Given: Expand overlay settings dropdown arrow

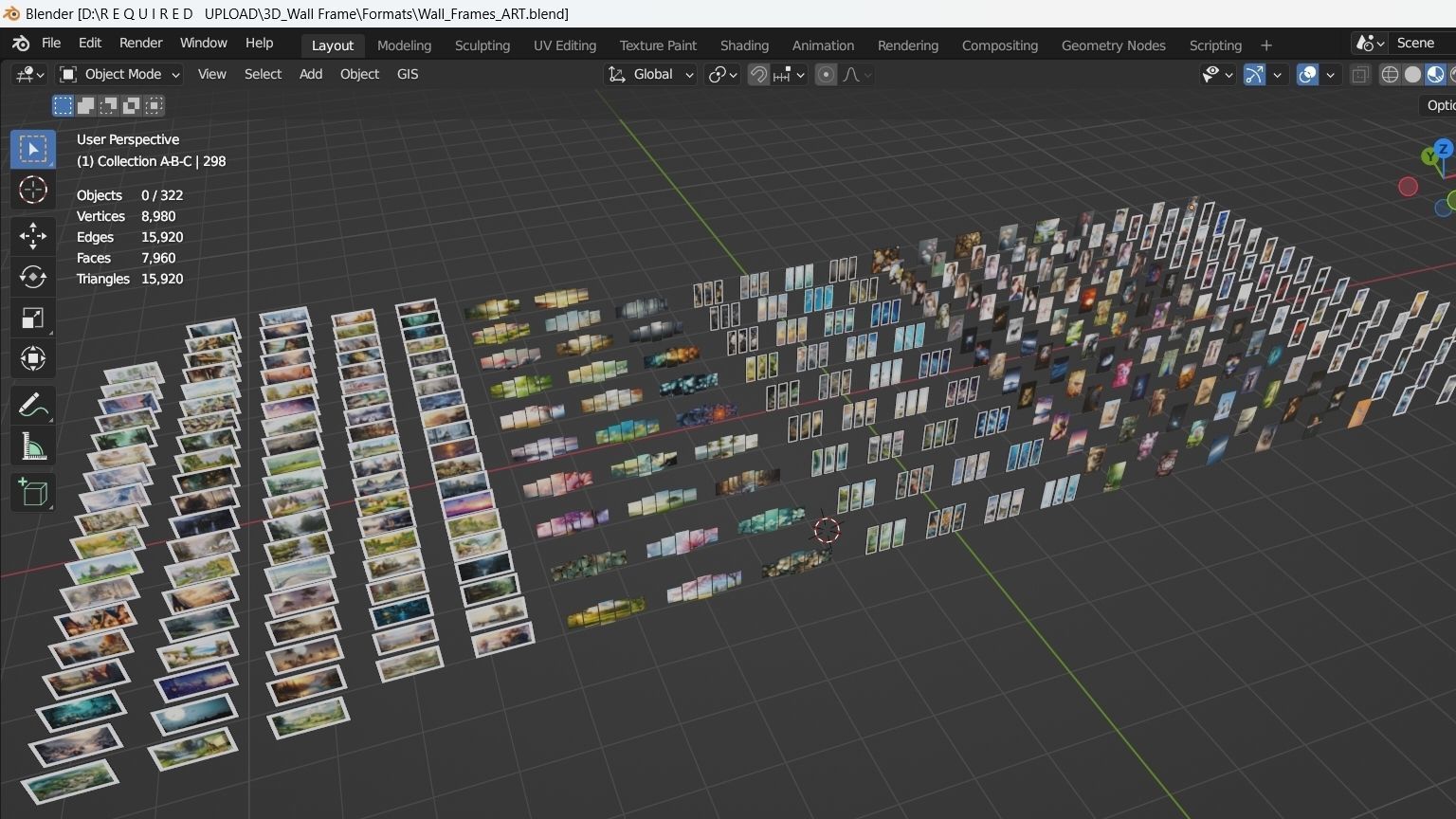Looking at the screenshot, I should pyautogui.click(x=1331, y=75).
